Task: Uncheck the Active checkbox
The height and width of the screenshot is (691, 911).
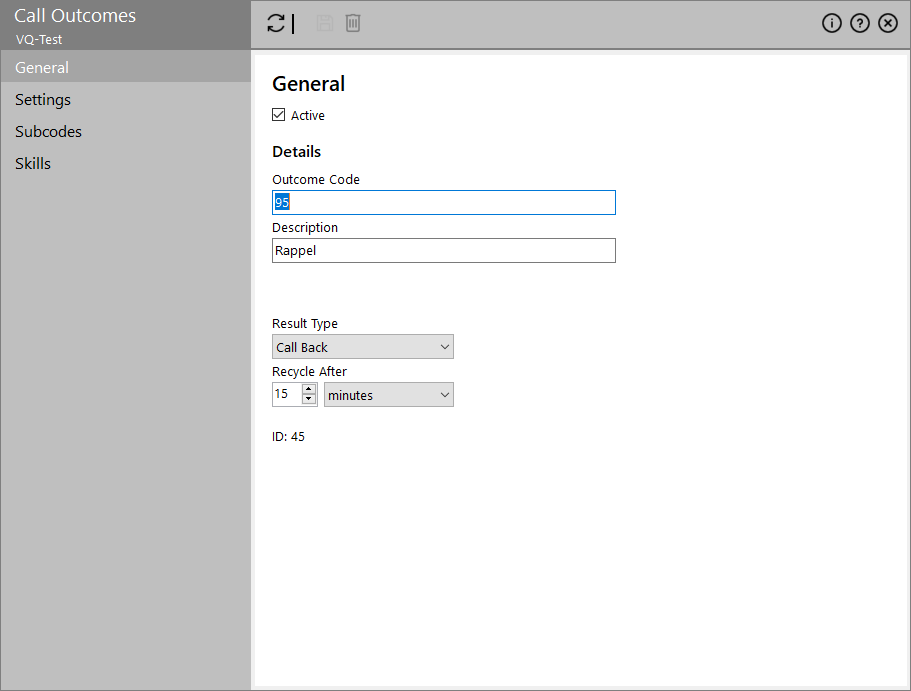Action: point(279,115)
